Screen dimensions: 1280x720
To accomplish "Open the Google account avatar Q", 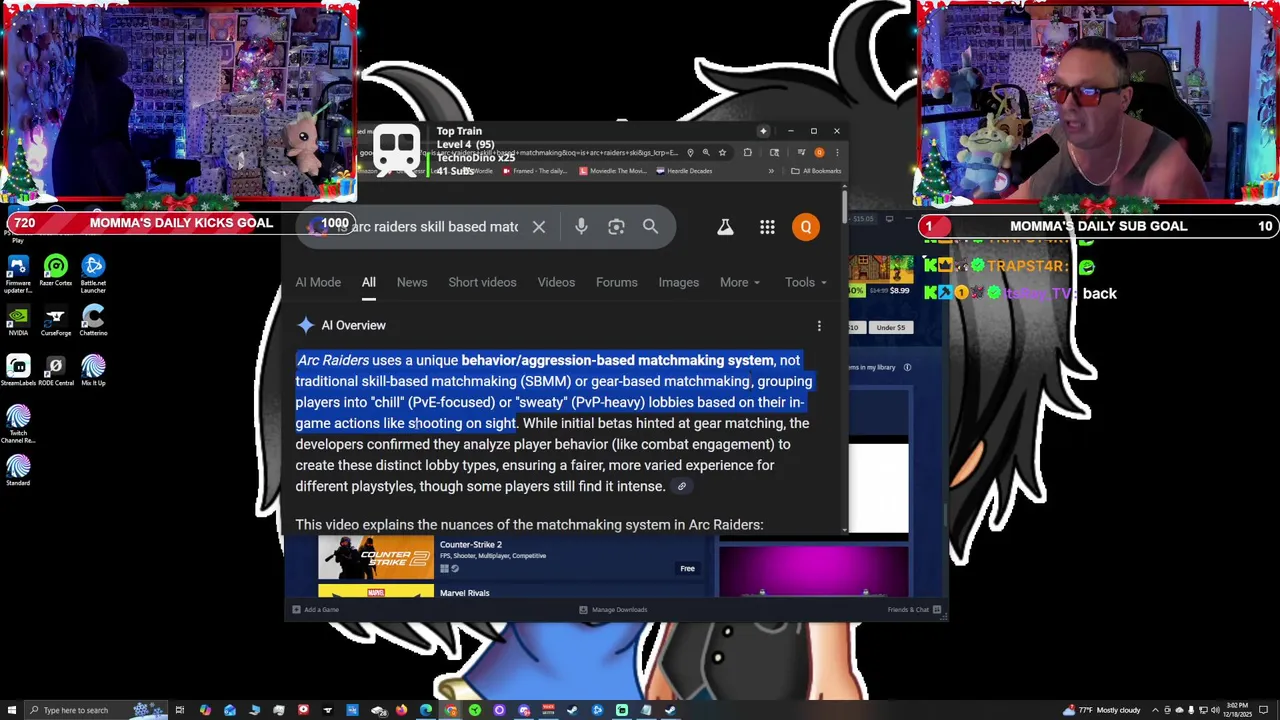I will (x=806, y=227).
